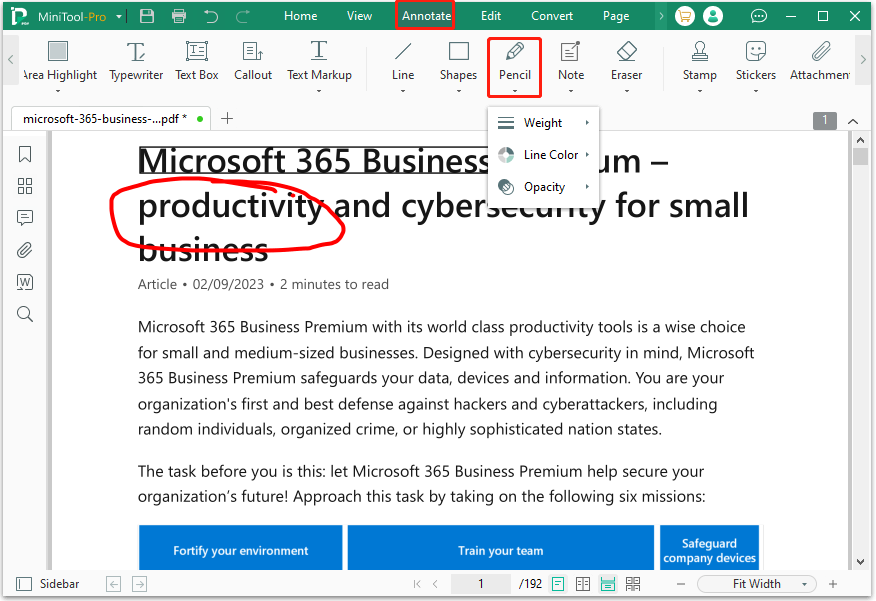
Task: Add a Note annotation
Action: tap(570, 61)
